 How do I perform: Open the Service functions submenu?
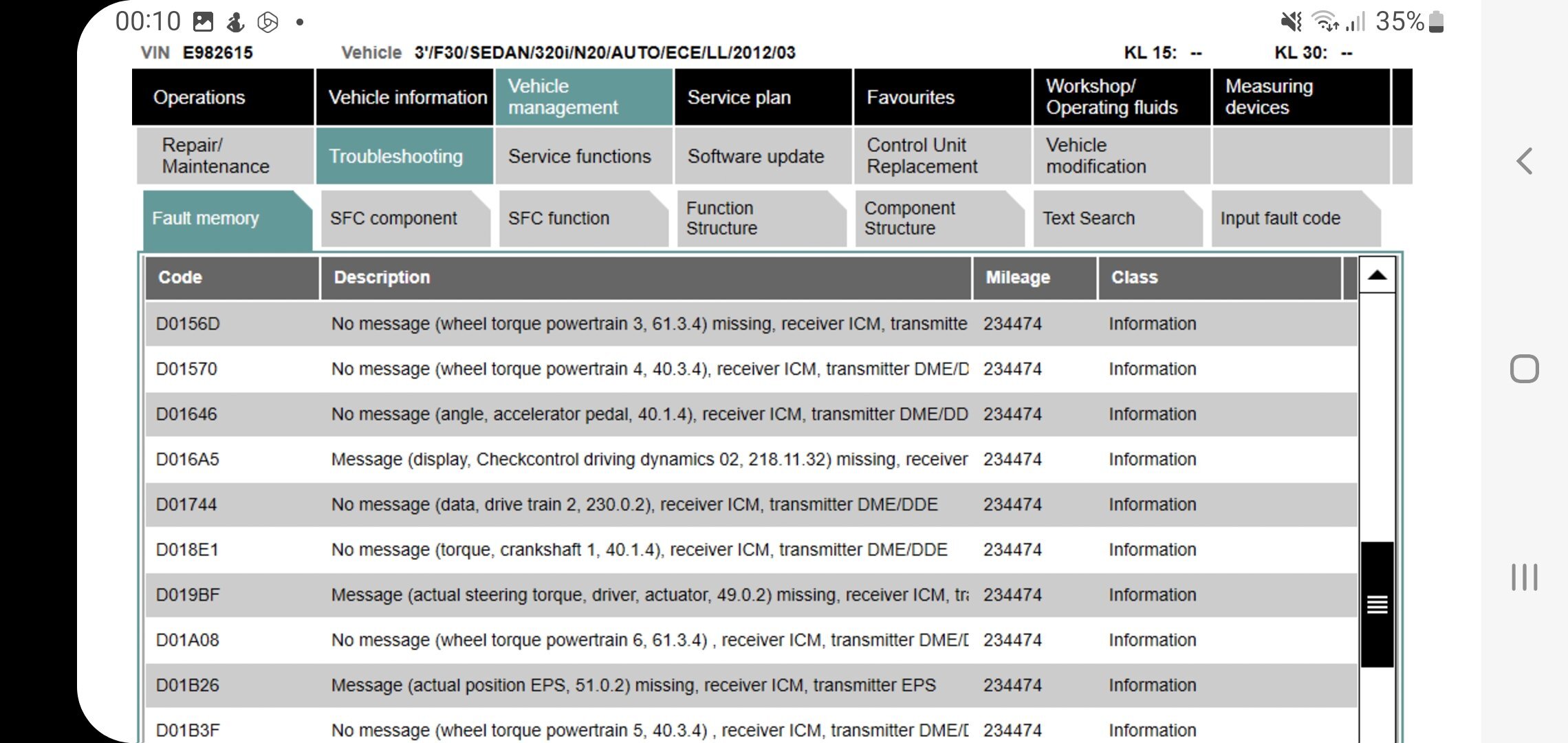click(584, 156)
